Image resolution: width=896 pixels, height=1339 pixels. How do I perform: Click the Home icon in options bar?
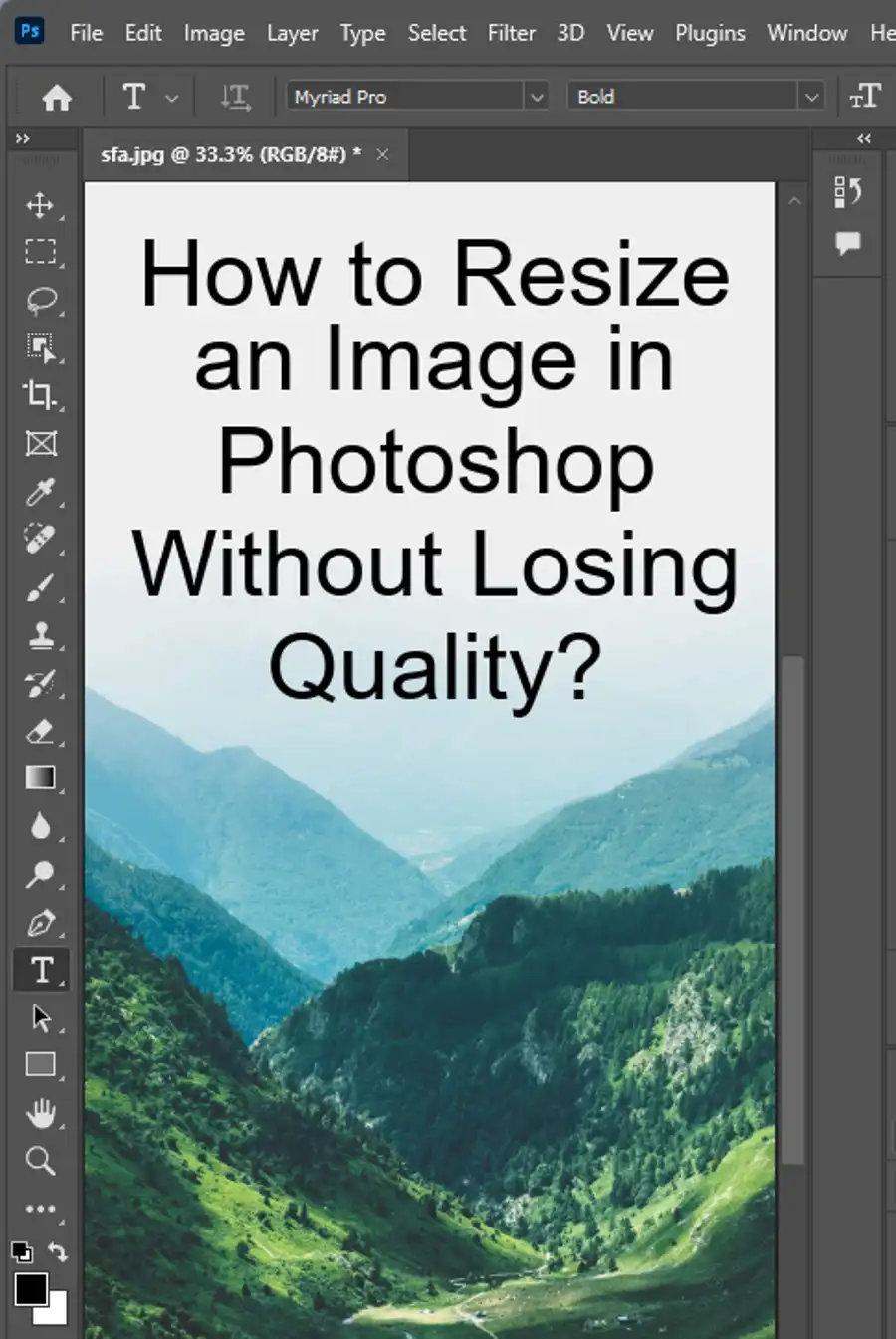pyautogui.click(x=57, y=97)
